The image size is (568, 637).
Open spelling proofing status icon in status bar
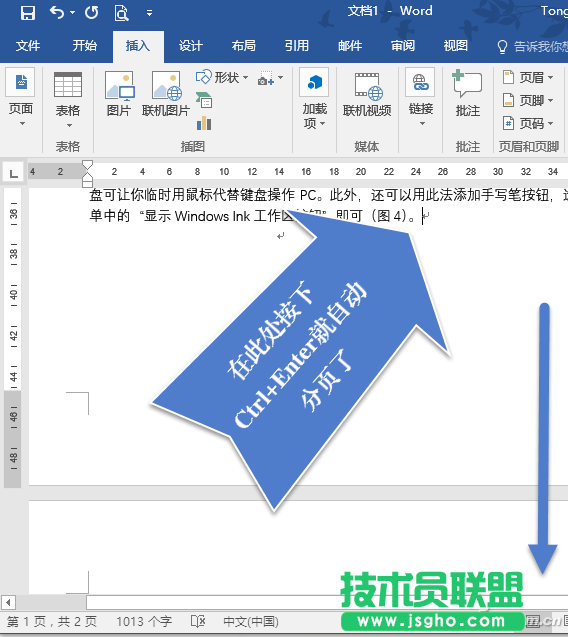(198, 621)
